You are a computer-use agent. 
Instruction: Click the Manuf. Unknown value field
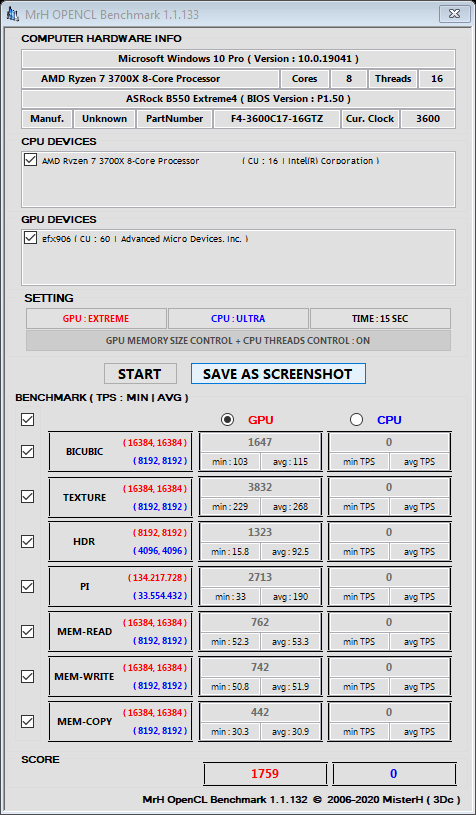104,119
